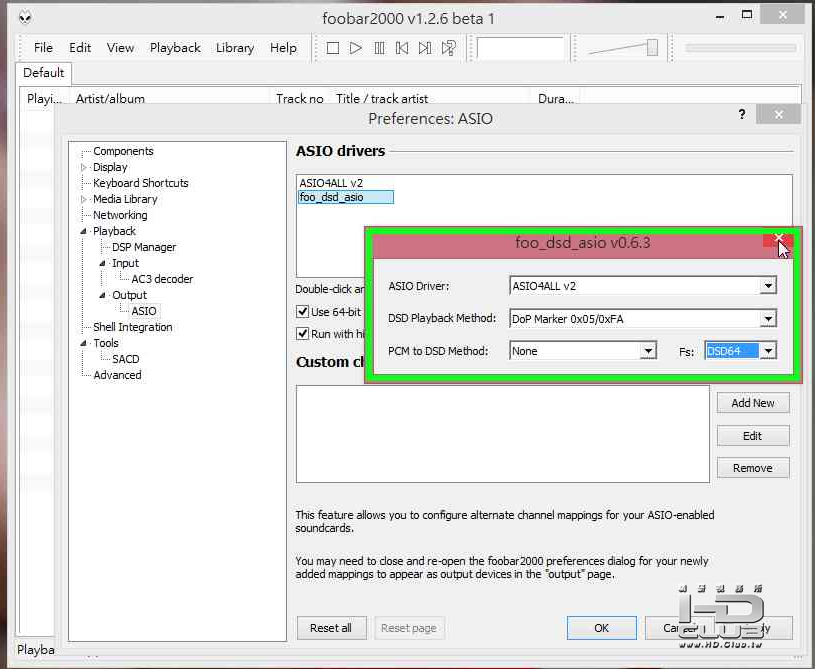Maximize the foobar2000 main window
Screen dimensions: 815x669
pyautogui.click(x=746, y=16)
